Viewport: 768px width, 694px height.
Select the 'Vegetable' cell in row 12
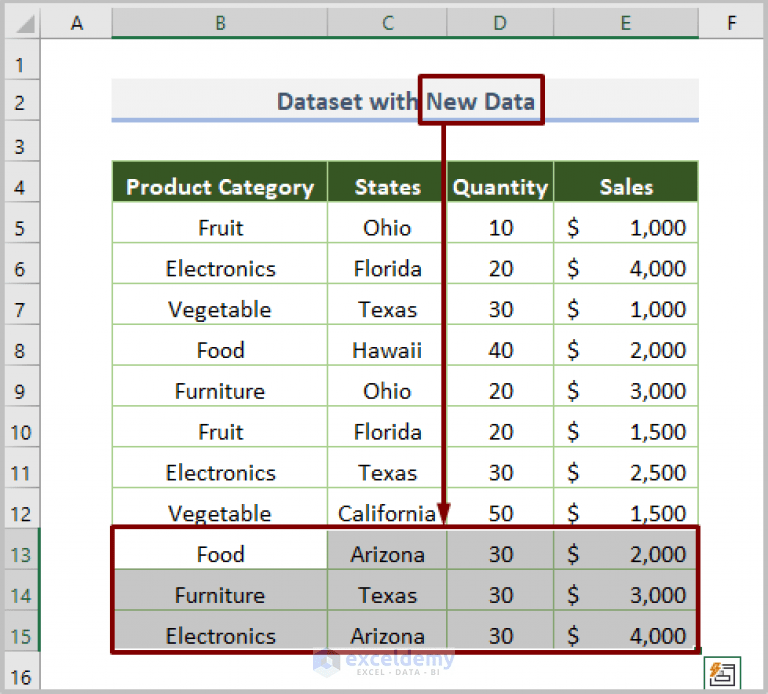coord(220,508)
